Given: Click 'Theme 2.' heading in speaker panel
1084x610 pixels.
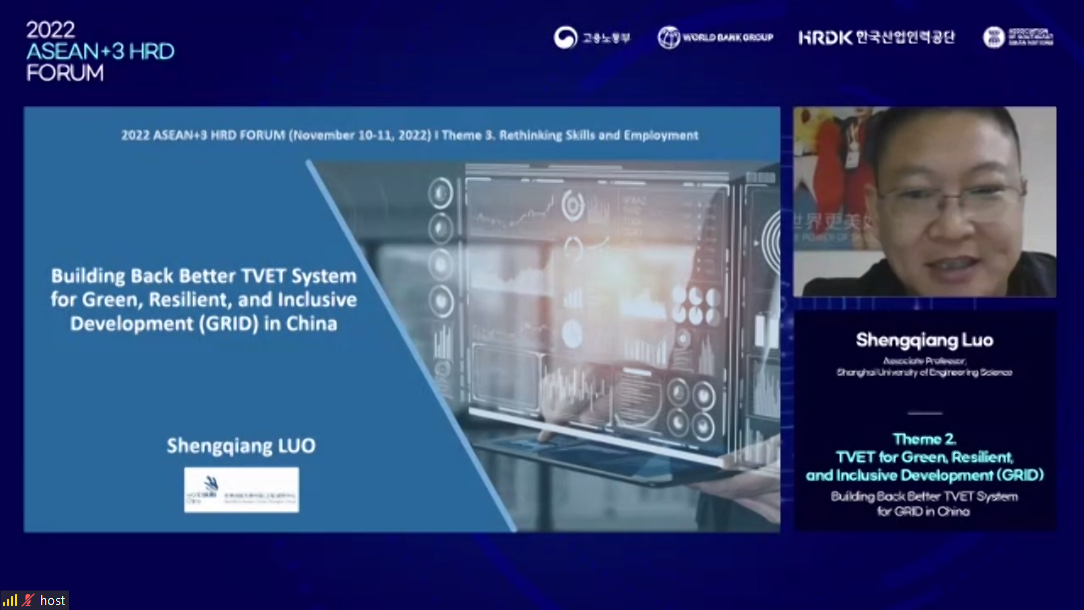Looking at the screenshot, I should (x=924, y=438).
